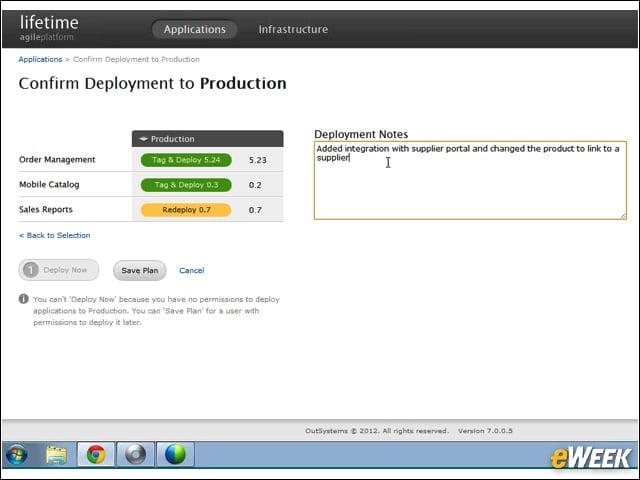Screen dimensions: 640x480
Task: Choose Redeploy 0.7 for Sales Reports
Action: (186, 210)
